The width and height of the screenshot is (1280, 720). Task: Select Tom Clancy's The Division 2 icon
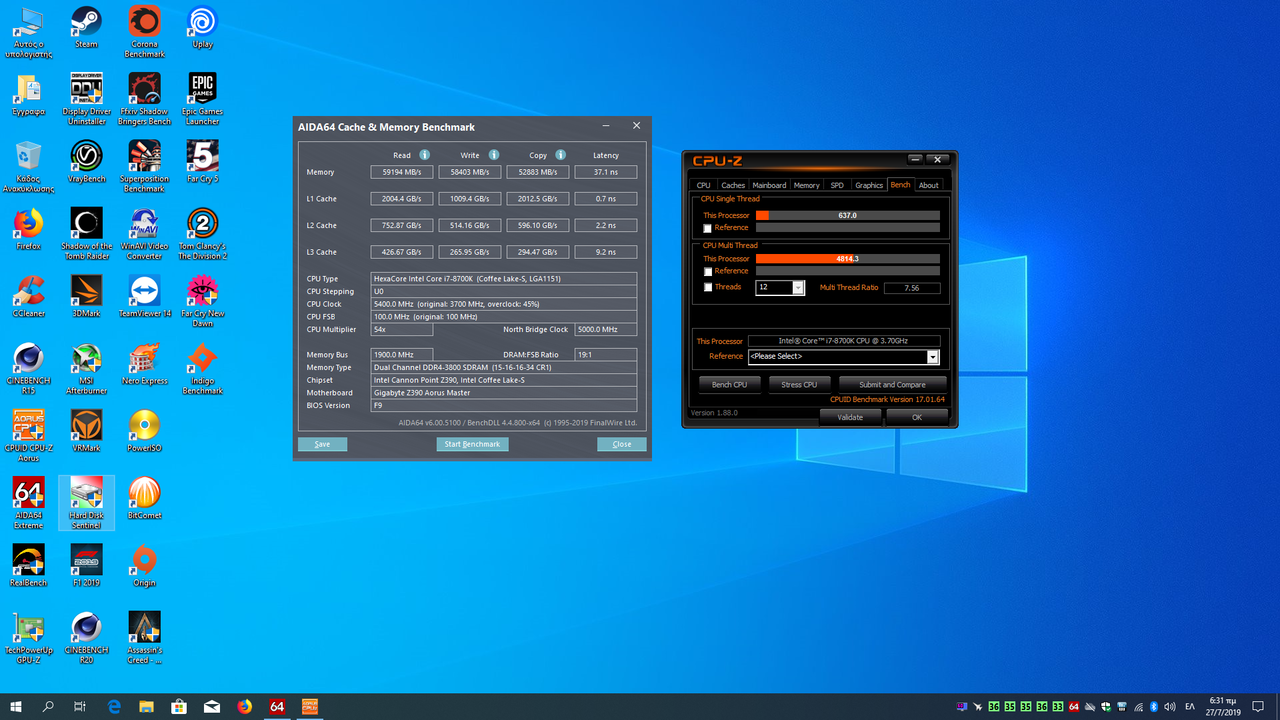point(202,233)
